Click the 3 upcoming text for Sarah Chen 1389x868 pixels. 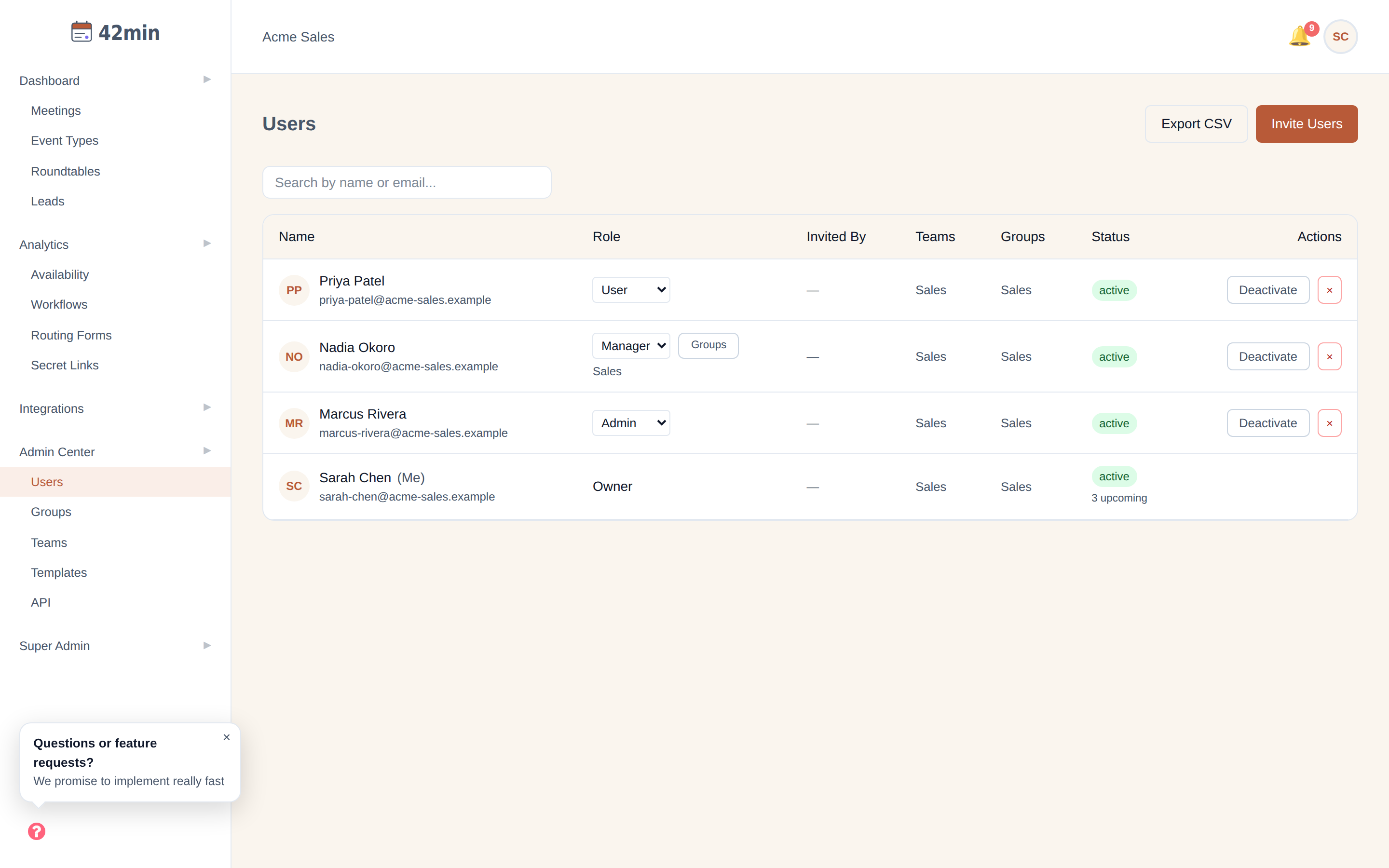pos(1119,498)
